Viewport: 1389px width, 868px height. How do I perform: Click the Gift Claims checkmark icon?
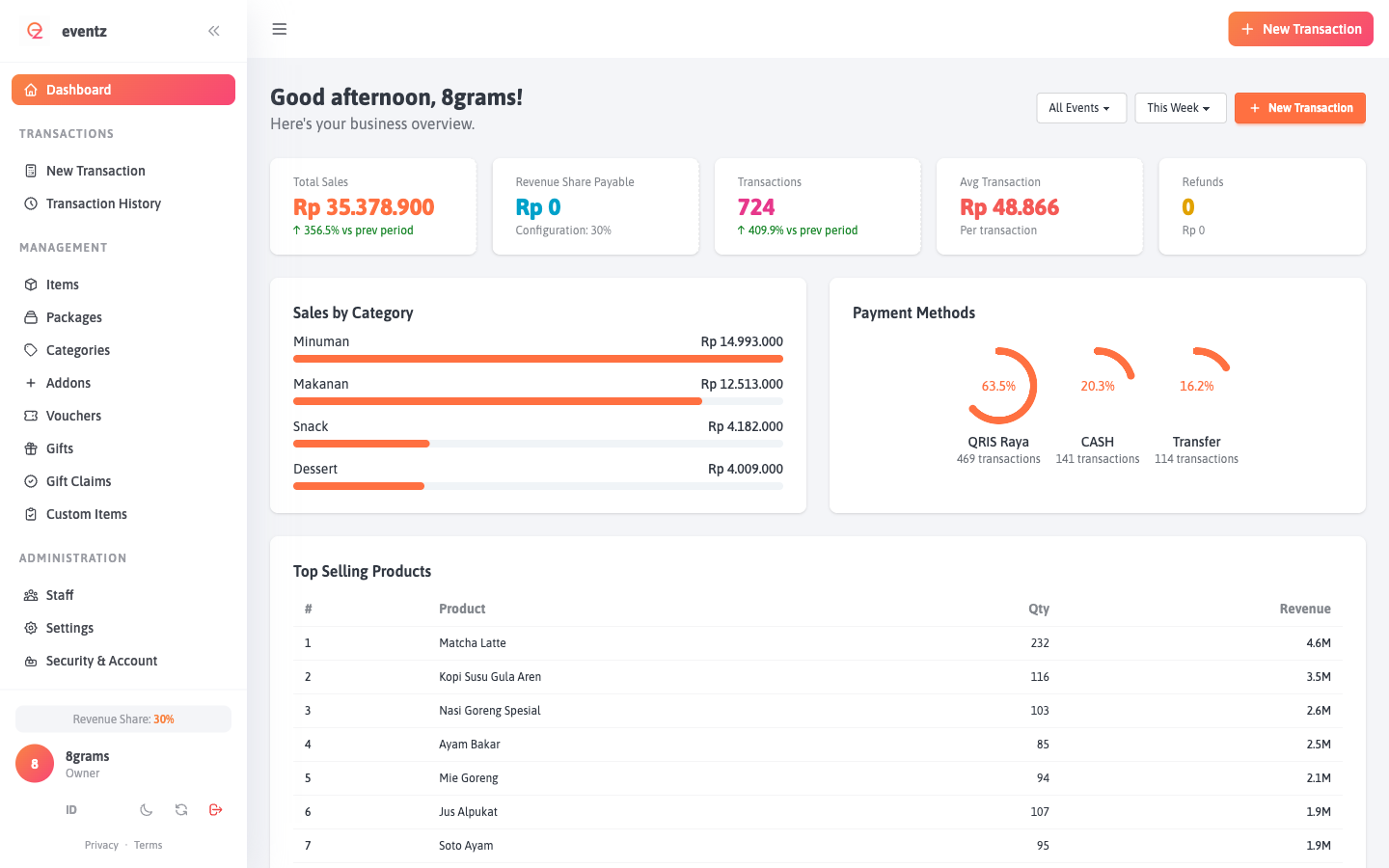tap(31, 481)
